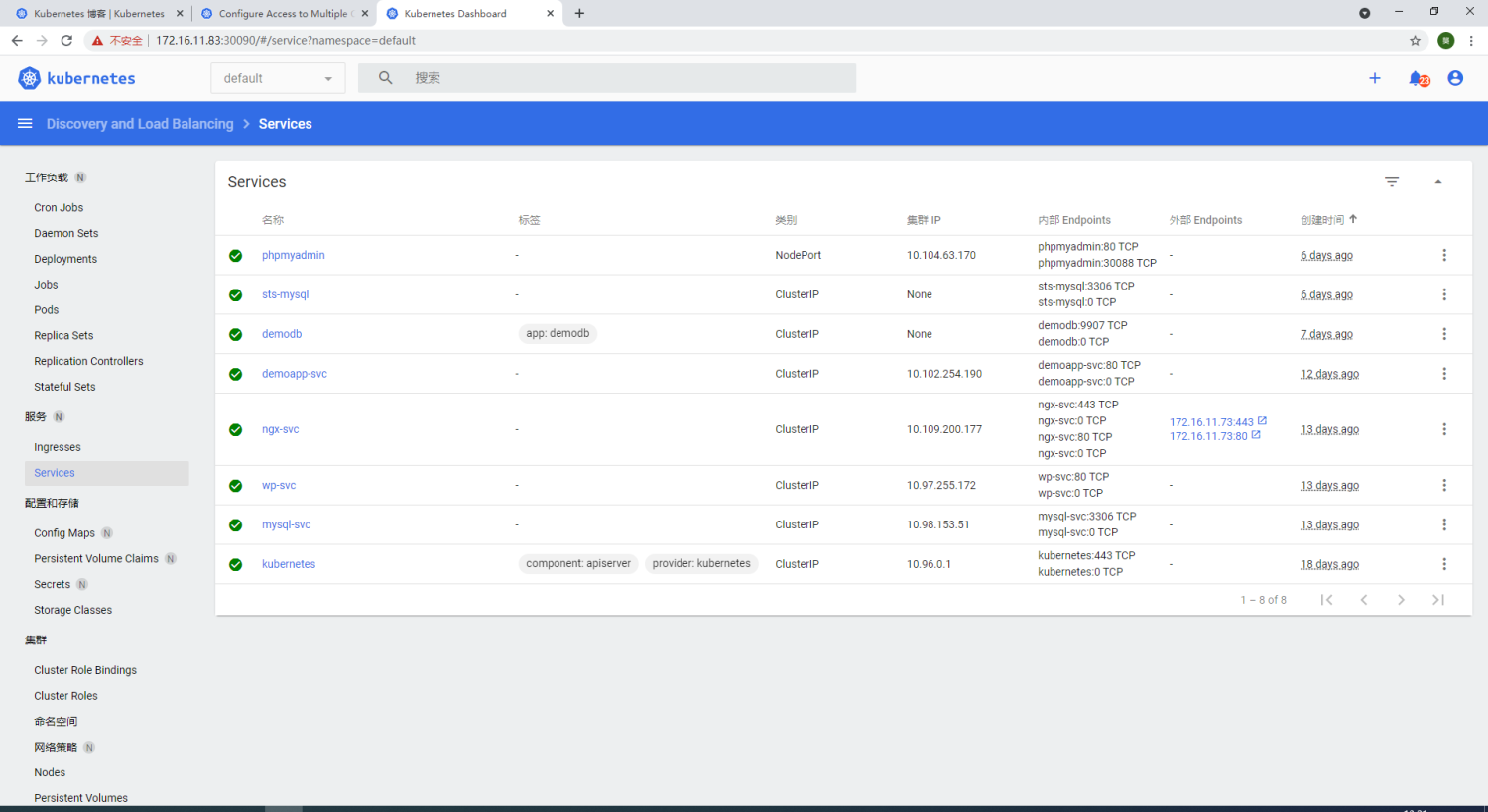The image size is (1488, 812).
Task: Open the demodb service link
Action: pos(282,334)
